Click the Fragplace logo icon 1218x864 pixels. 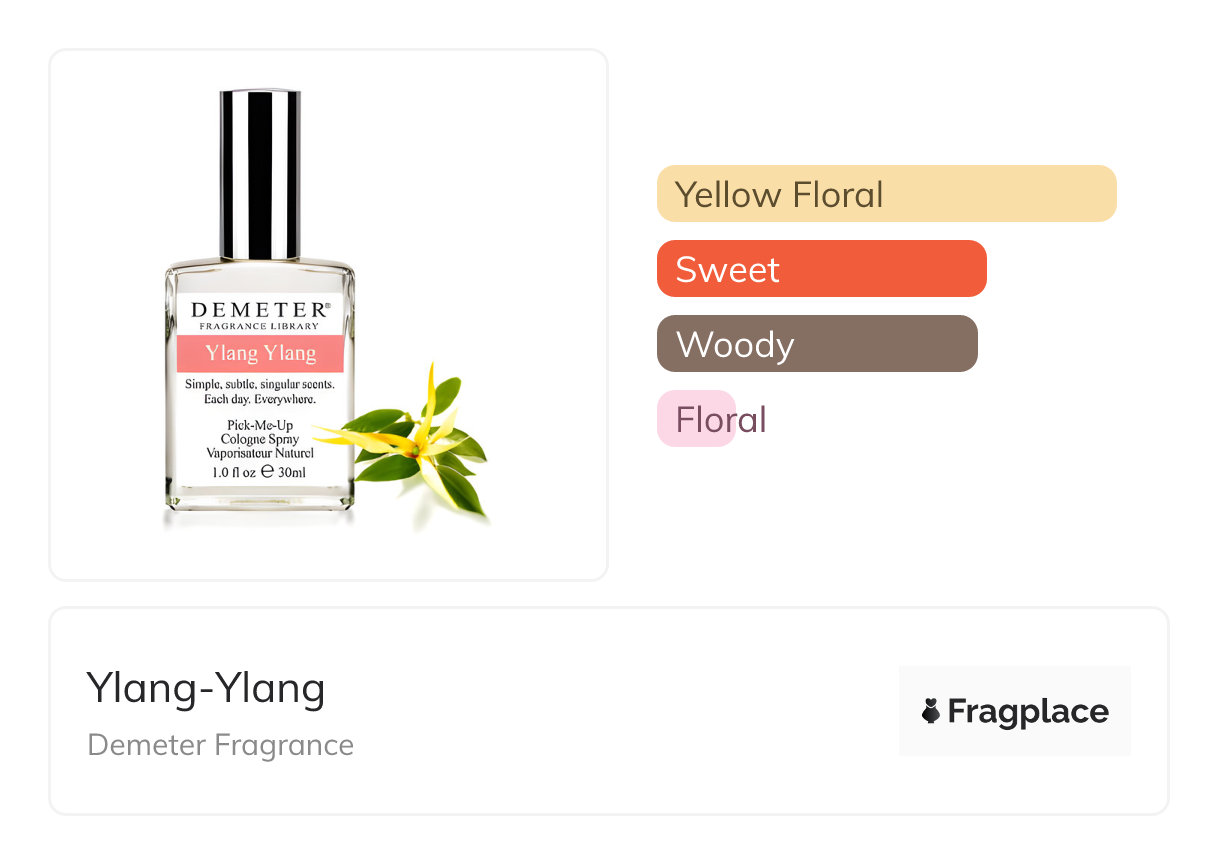click(931, 711)
